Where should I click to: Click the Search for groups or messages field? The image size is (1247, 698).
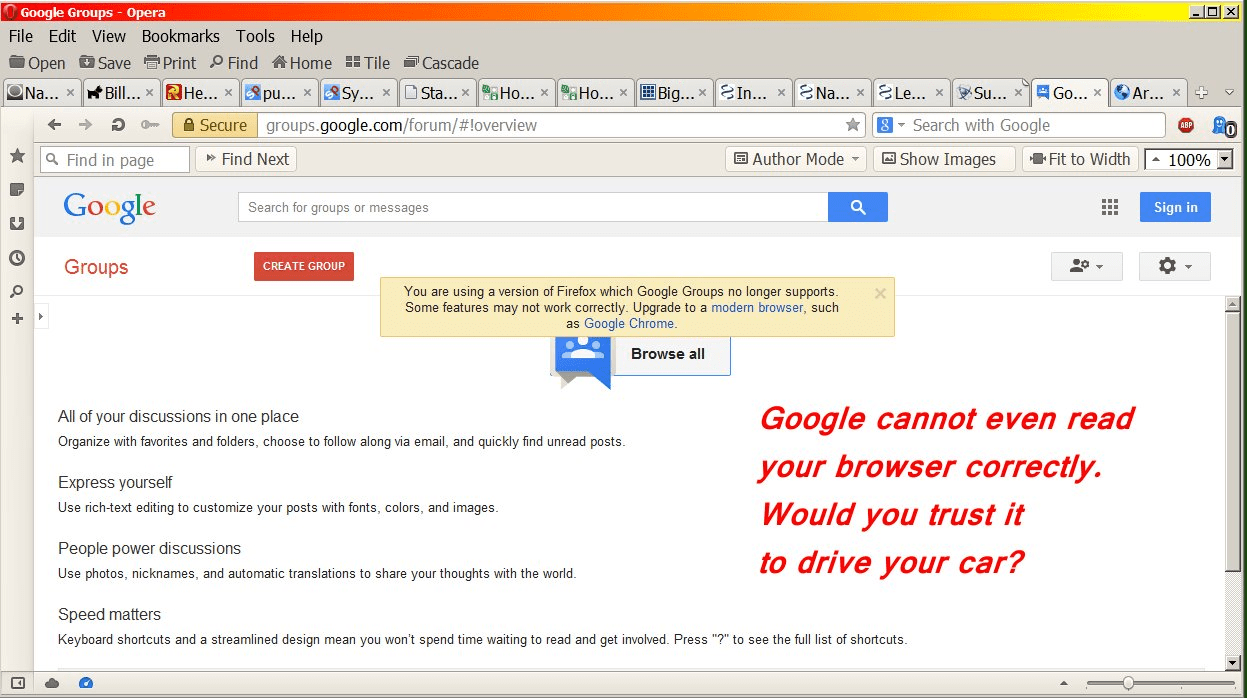533,207
